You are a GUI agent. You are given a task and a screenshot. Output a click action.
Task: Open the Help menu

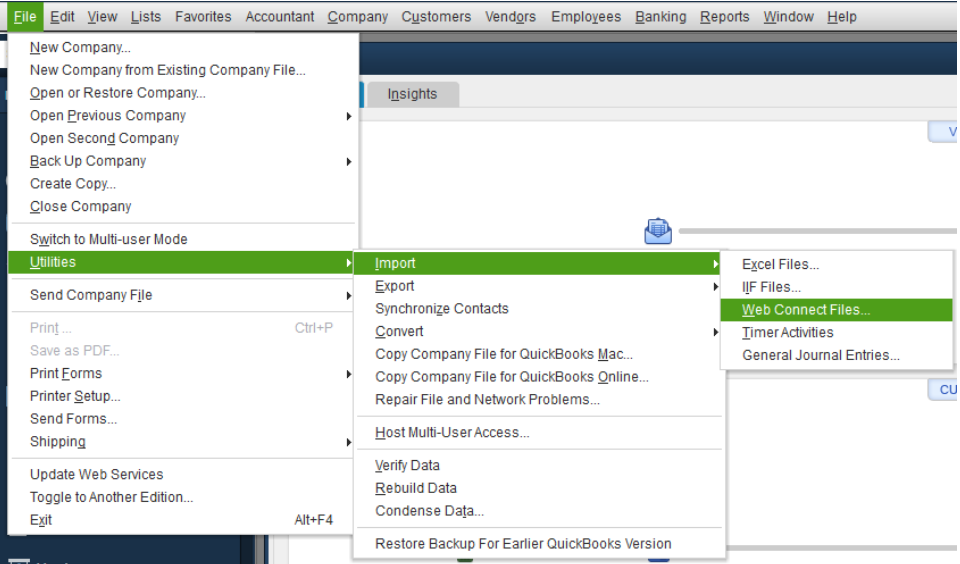coord(842,17)
